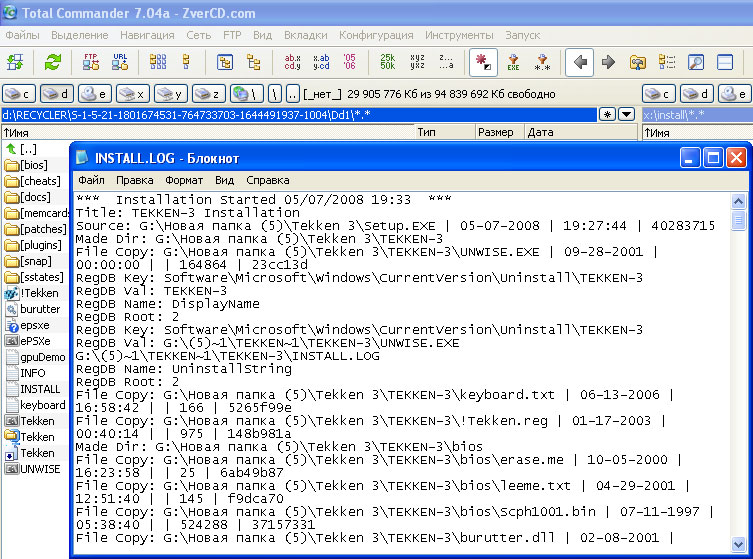This screenshot has height=559, width=753.
Task: Open Инструменты menu in Total Commander
Action: 459,35
